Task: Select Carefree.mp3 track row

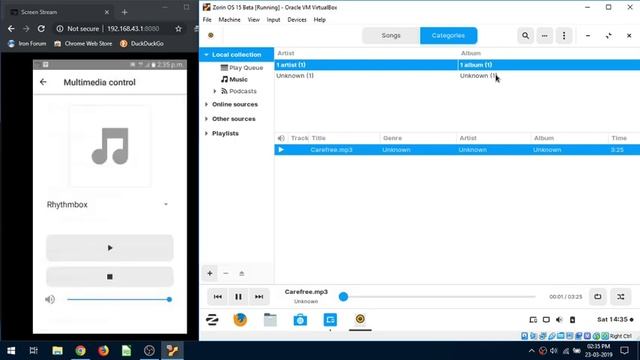Action: (x=457, y=150)
